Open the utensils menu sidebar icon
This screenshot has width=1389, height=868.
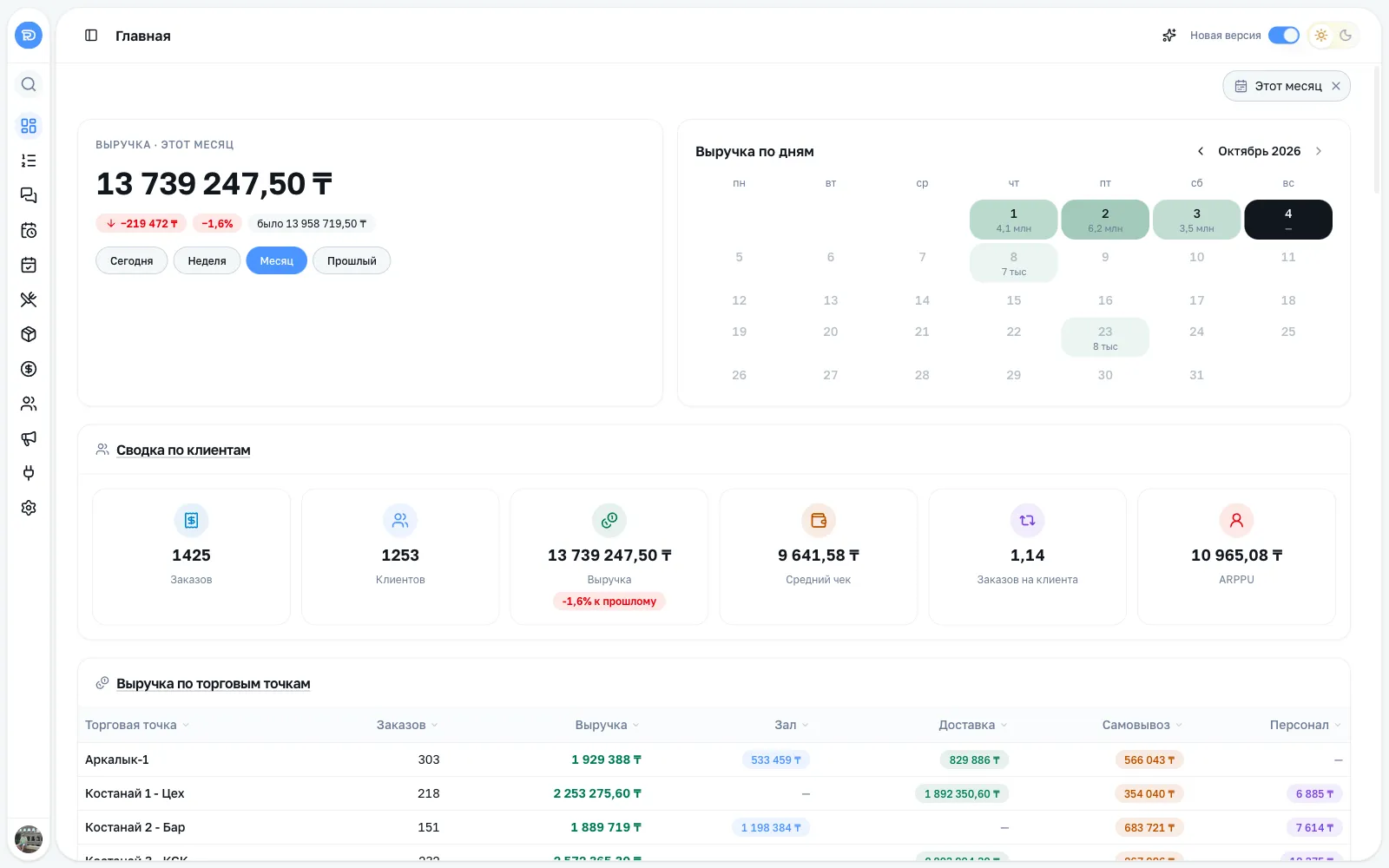point(29,299)
